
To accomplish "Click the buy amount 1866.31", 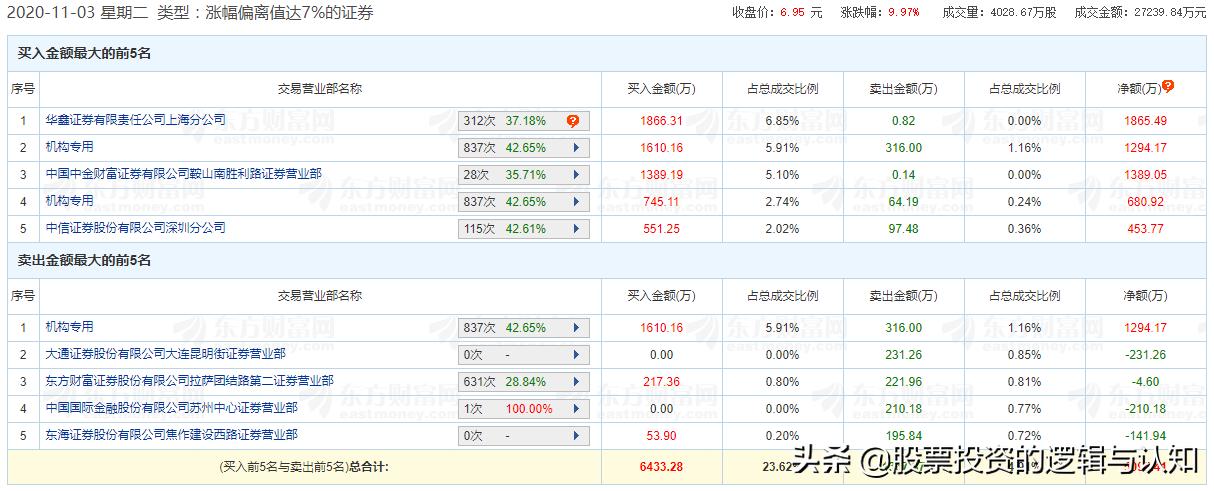I will tap(661, 121).
